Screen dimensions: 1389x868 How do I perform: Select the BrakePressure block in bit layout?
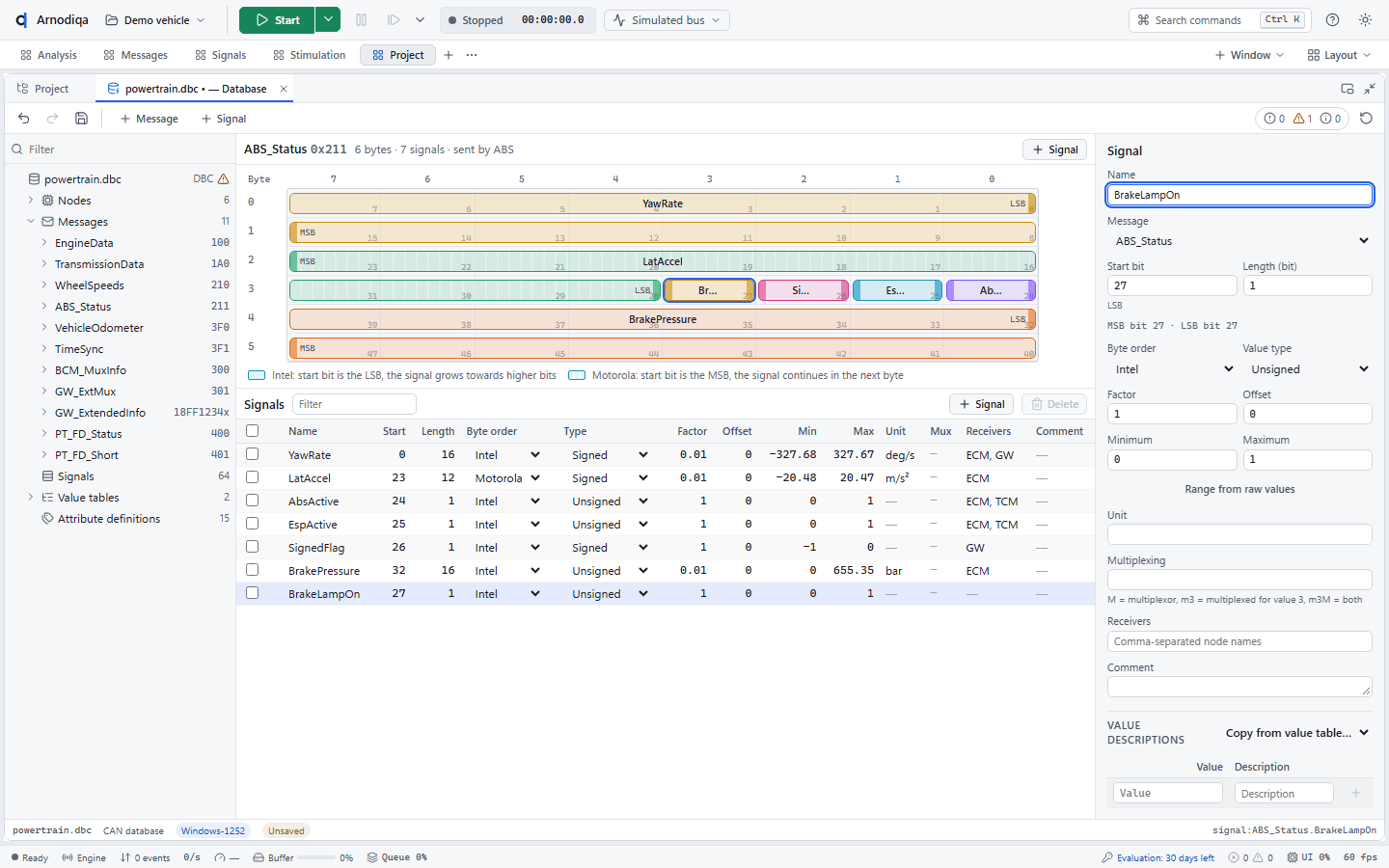[663, 319]
